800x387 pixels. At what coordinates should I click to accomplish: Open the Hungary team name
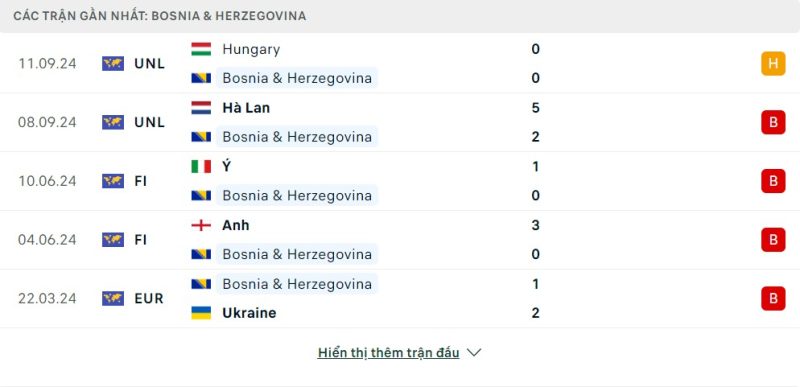tap(251, 49)
